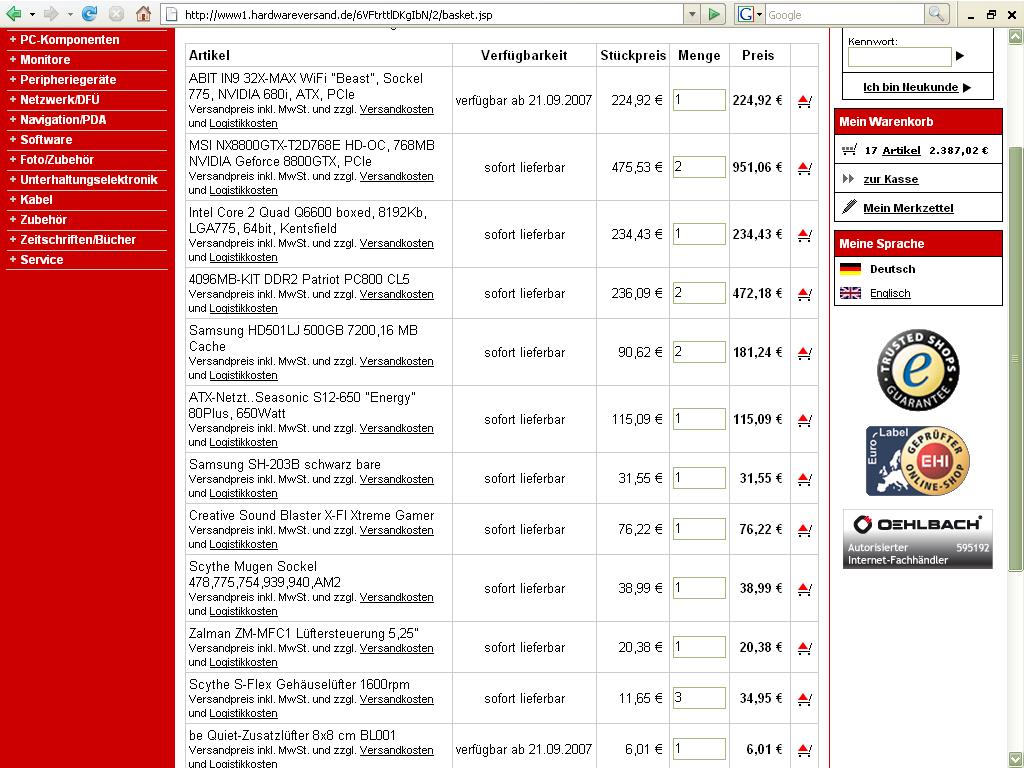Reload the page with the refresh icon
1024x768 pixels.
pos(89,14)
